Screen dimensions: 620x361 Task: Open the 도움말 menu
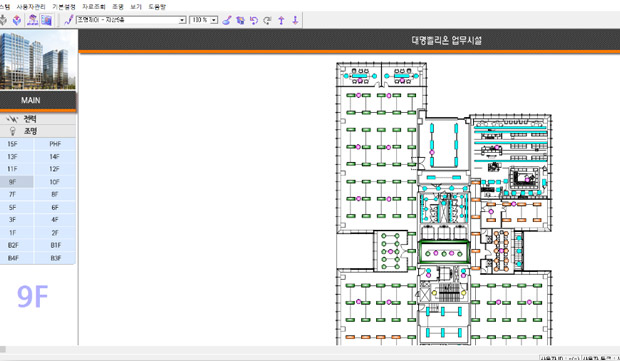click(x=157, y=7)
